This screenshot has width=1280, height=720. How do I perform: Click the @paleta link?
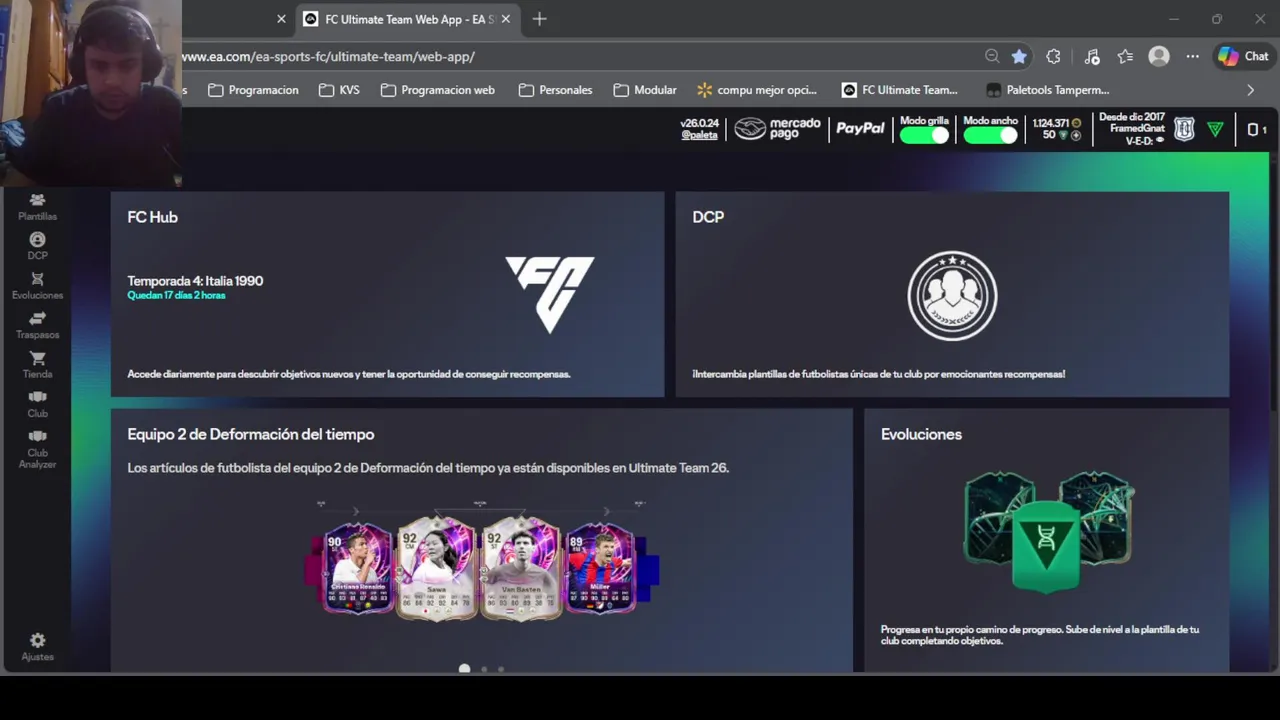click(x=699, y=135)
